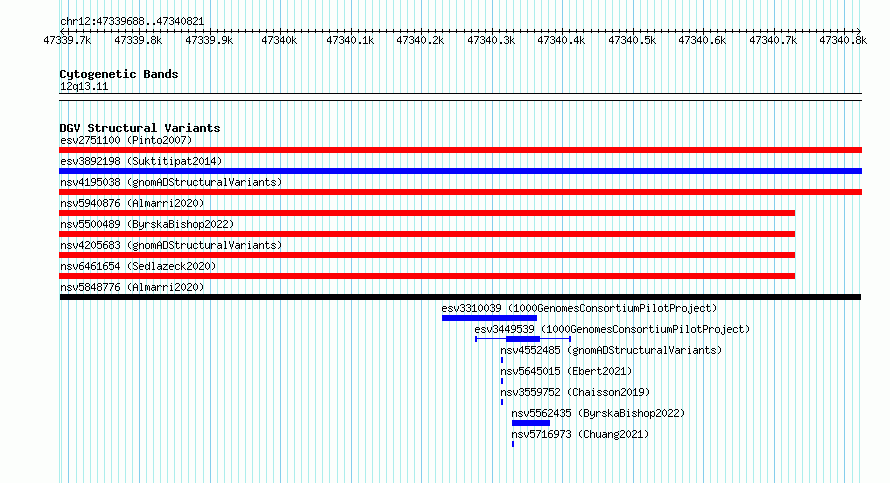890x483 pixels.
Task: Click the 47340k ruler tick label
Action: tap(279, 40)
